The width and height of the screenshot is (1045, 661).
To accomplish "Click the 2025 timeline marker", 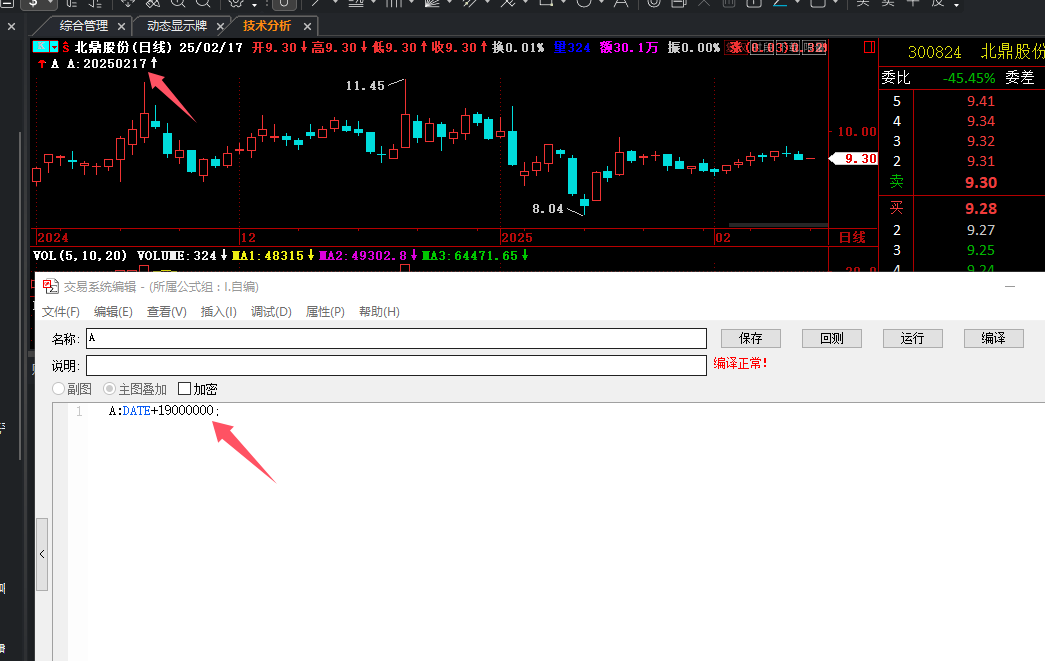I will (x=517, y=238).
